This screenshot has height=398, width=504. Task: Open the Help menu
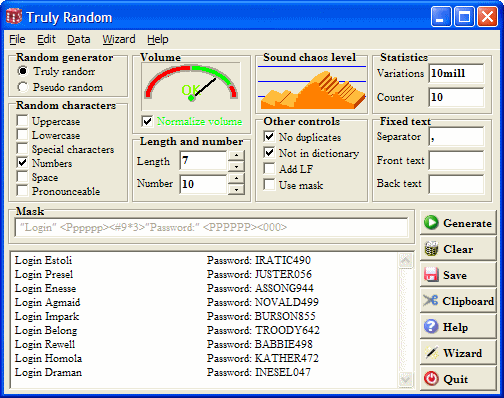pyautogui.click(x=158, y=39)
